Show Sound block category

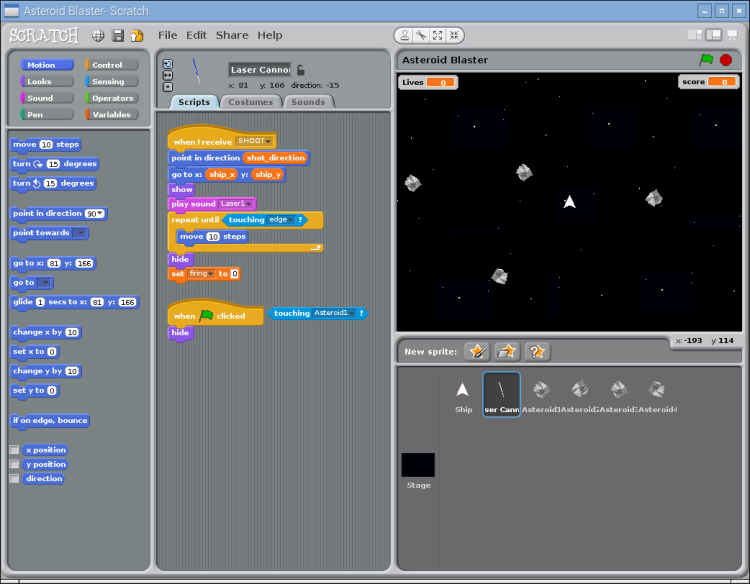(x=47, y=98)
